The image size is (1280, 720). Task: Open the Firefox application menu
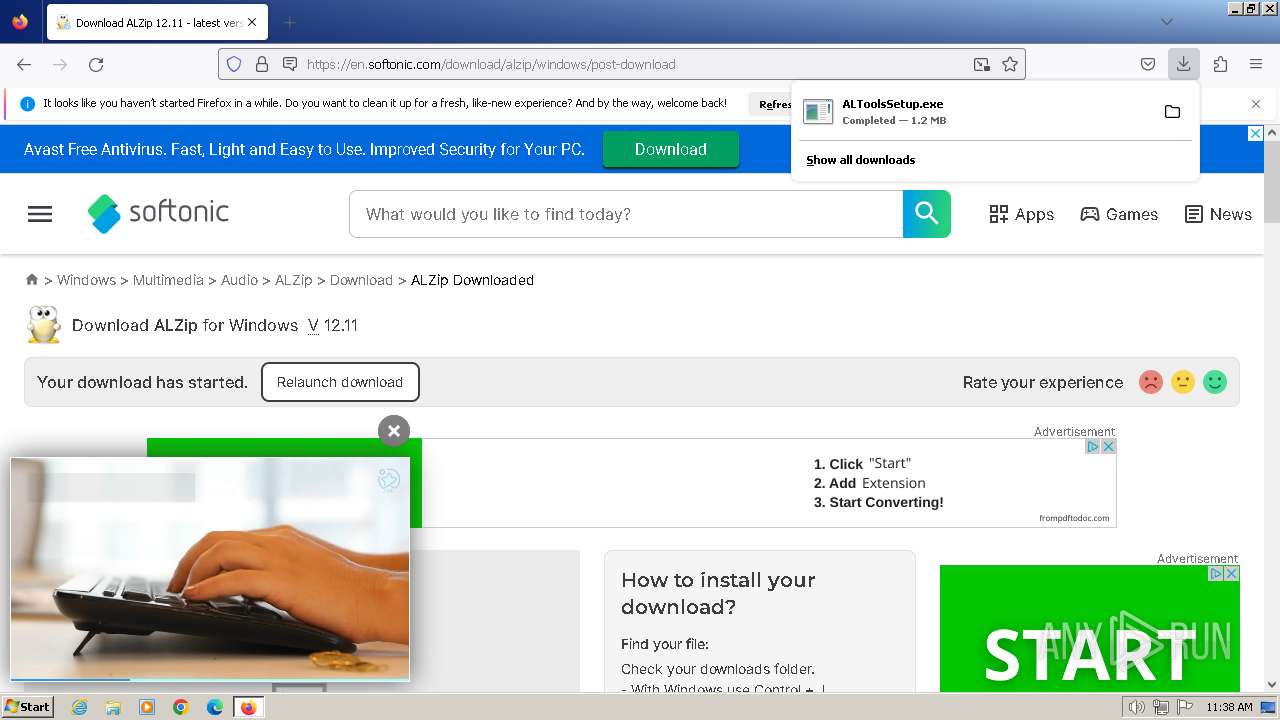click(x=1256, y=64)
